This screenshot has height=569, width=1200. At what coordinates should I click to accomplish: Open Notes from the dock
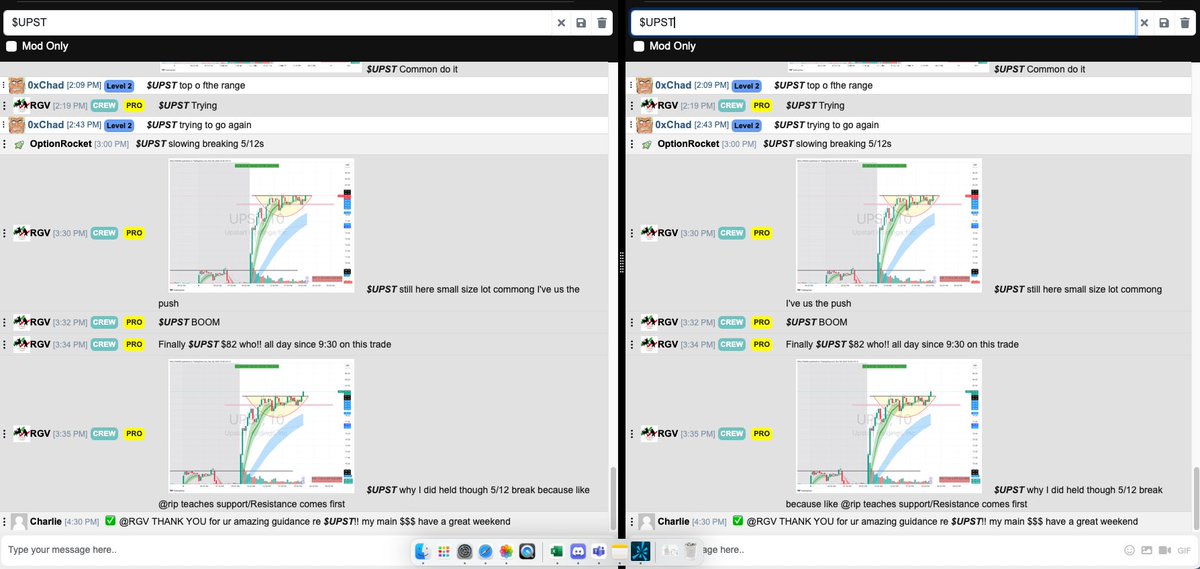pos(620,551)
